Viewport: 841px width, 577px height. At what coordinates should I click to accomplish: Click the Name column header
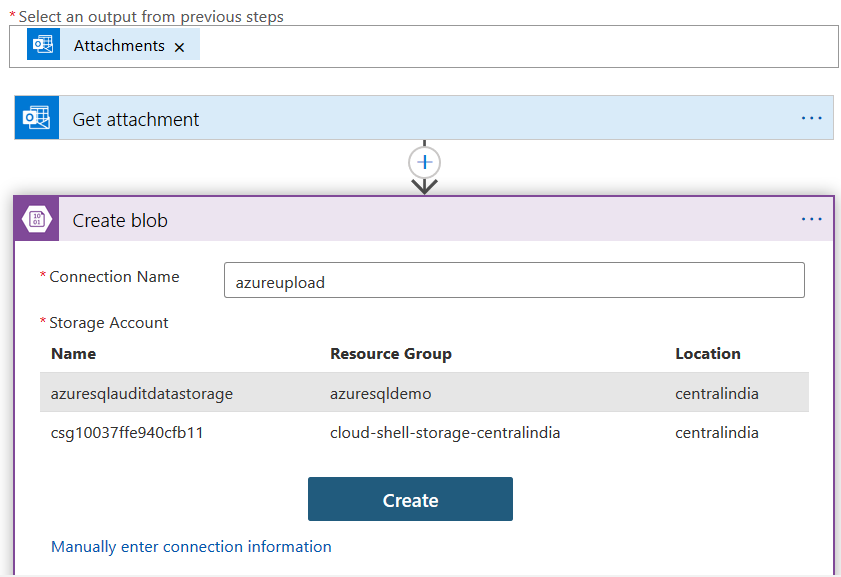(x=73, y=354)
